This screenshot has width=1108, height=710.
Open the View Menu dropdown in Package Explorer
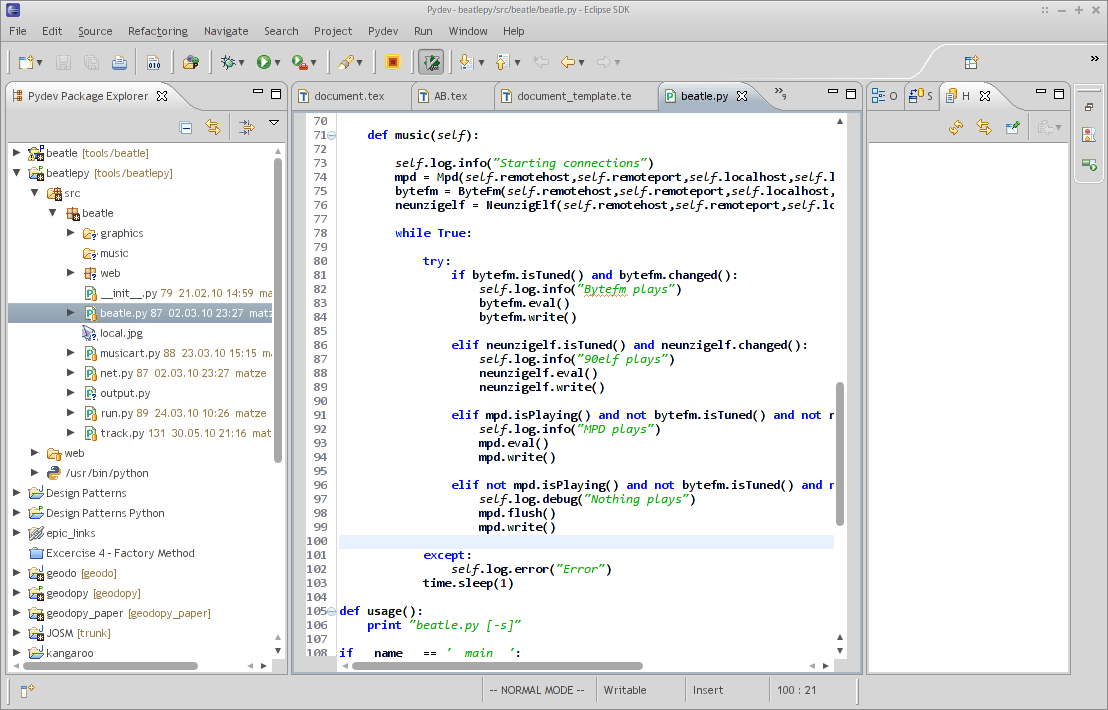pyautogui.click(x=273, y=124)
